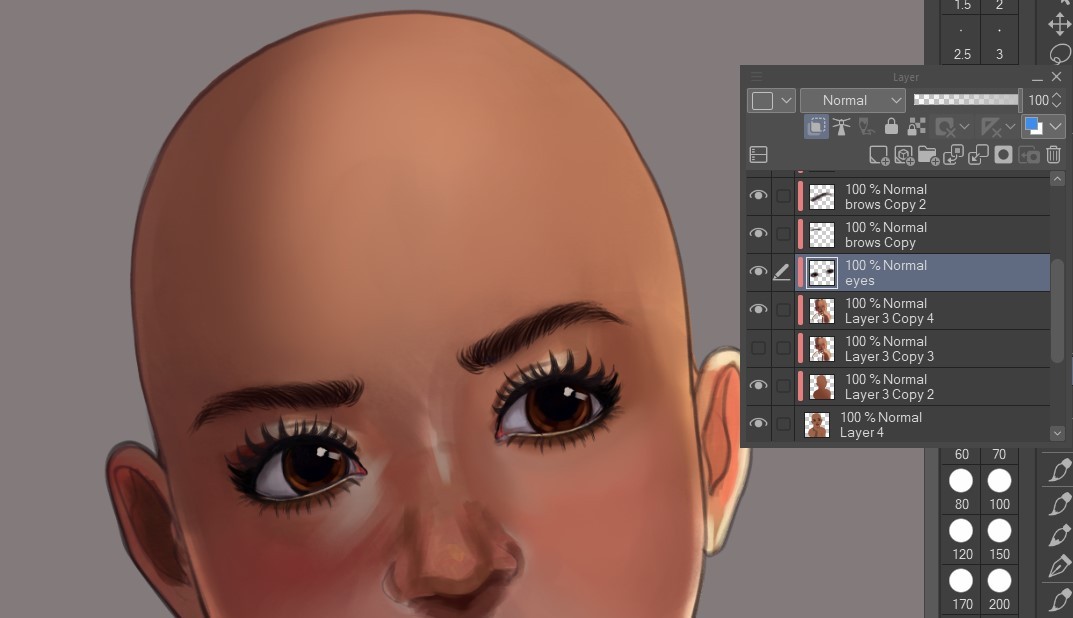Select the brows Copy 2 layer
The width and height of the screenshot is (1073, 618).
click(922, 196)
